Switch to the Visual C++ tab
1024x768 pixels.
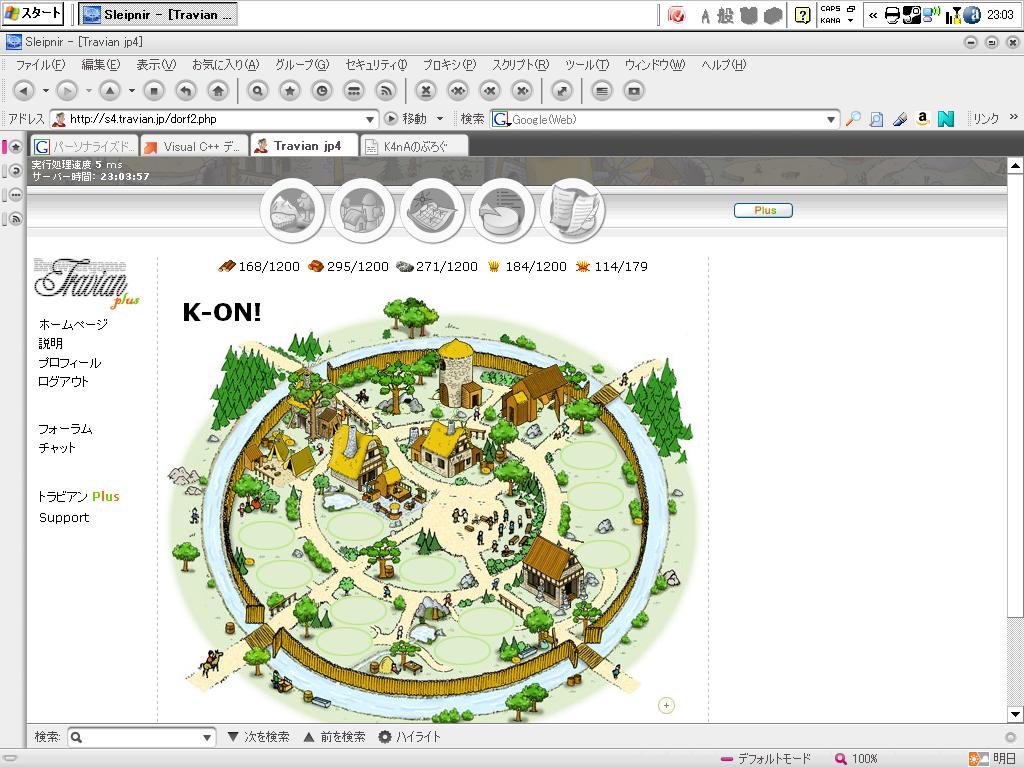tap(194, 146)
